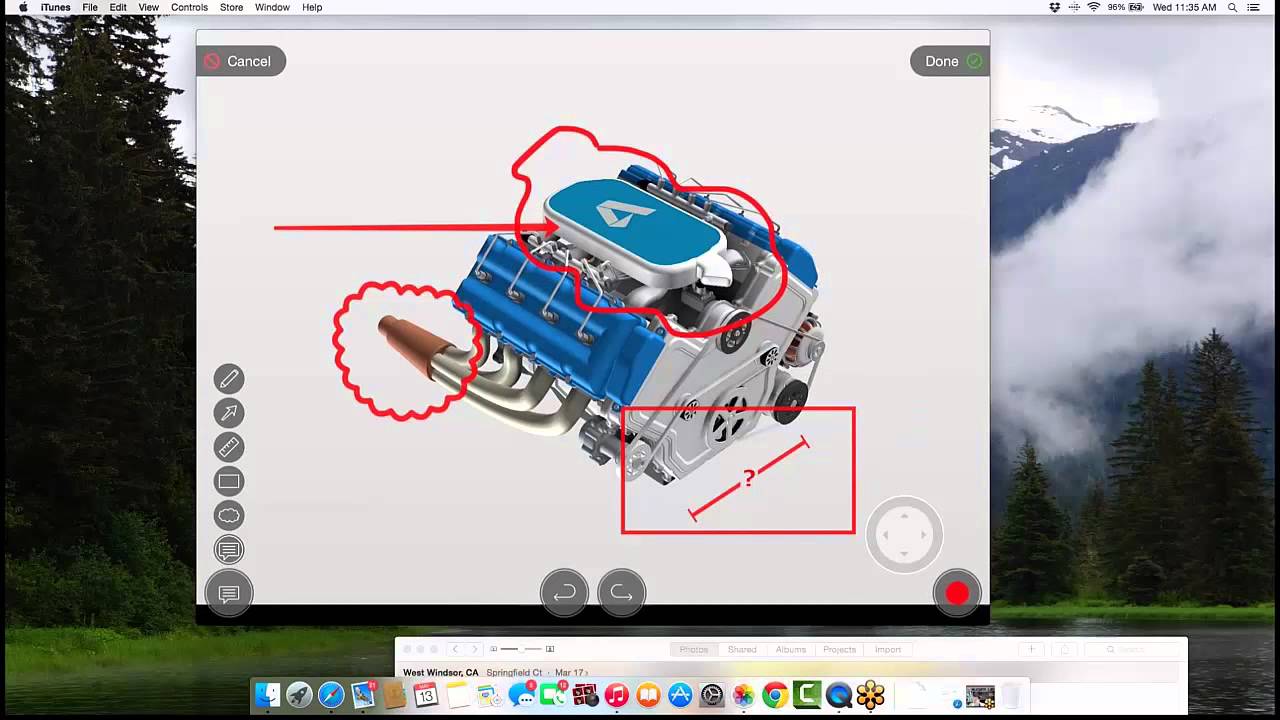1280x720 pixels.
Task: Open Launchpad from the Dock
Action: tap(299, 695)
